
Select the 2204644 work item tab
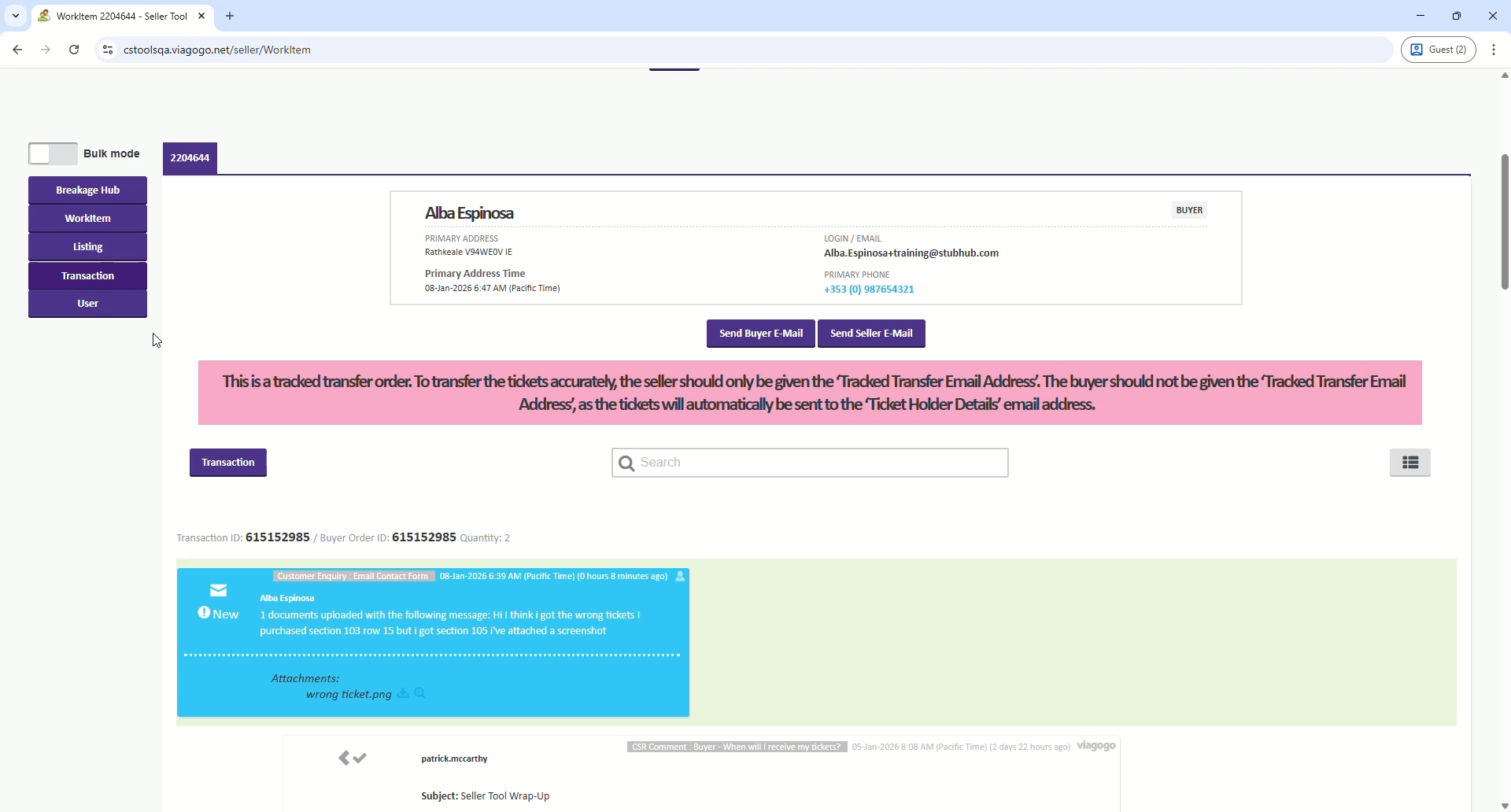[191, 159]
